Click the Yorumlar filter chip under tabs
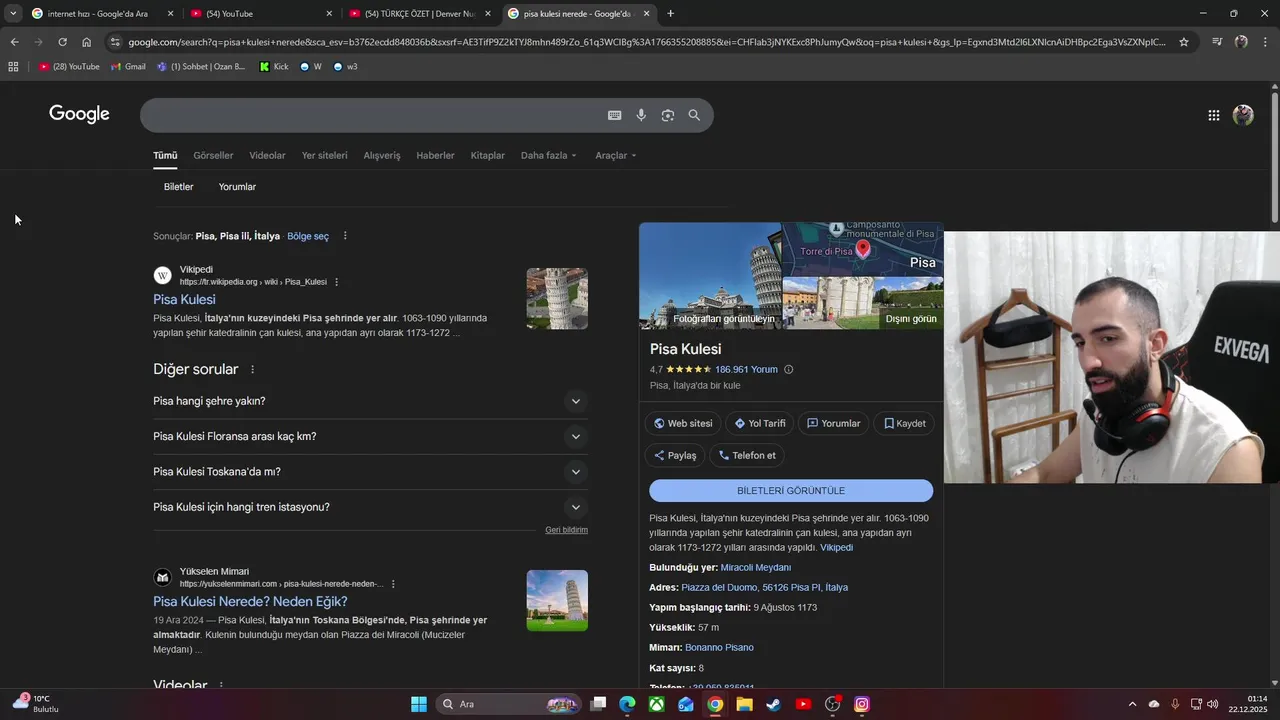 [237, 187]
